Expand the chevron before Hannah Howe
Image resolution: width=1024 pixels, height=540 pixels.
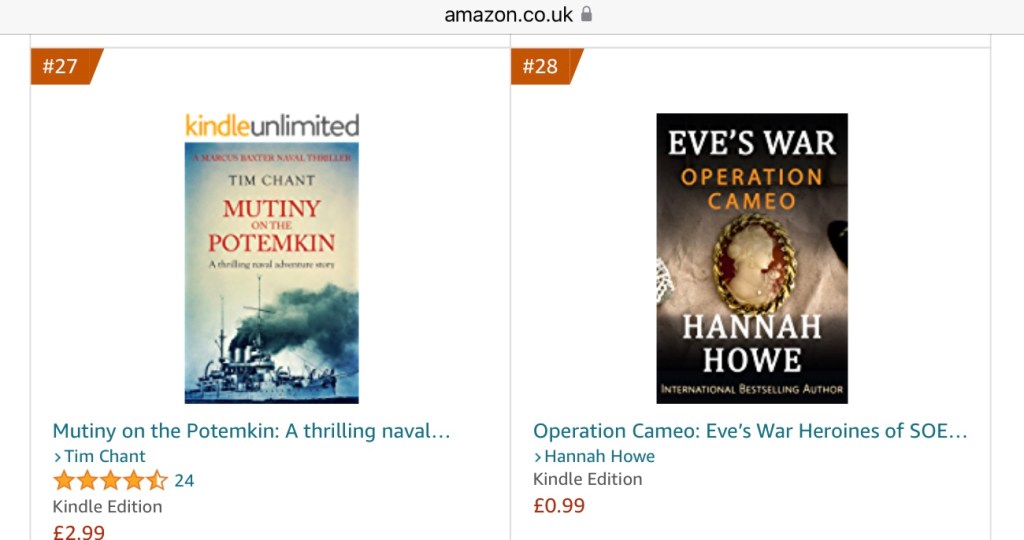point(538,457)
